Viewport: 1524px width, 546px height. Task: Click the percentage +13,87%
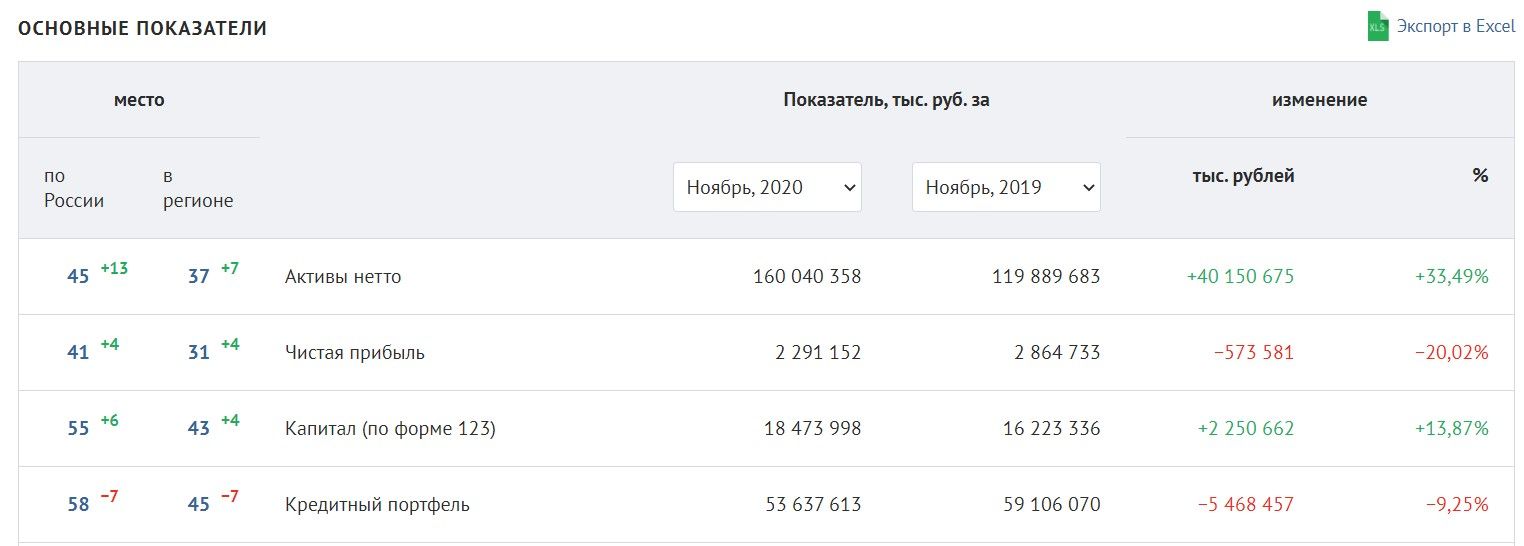tap(1452, 429)
